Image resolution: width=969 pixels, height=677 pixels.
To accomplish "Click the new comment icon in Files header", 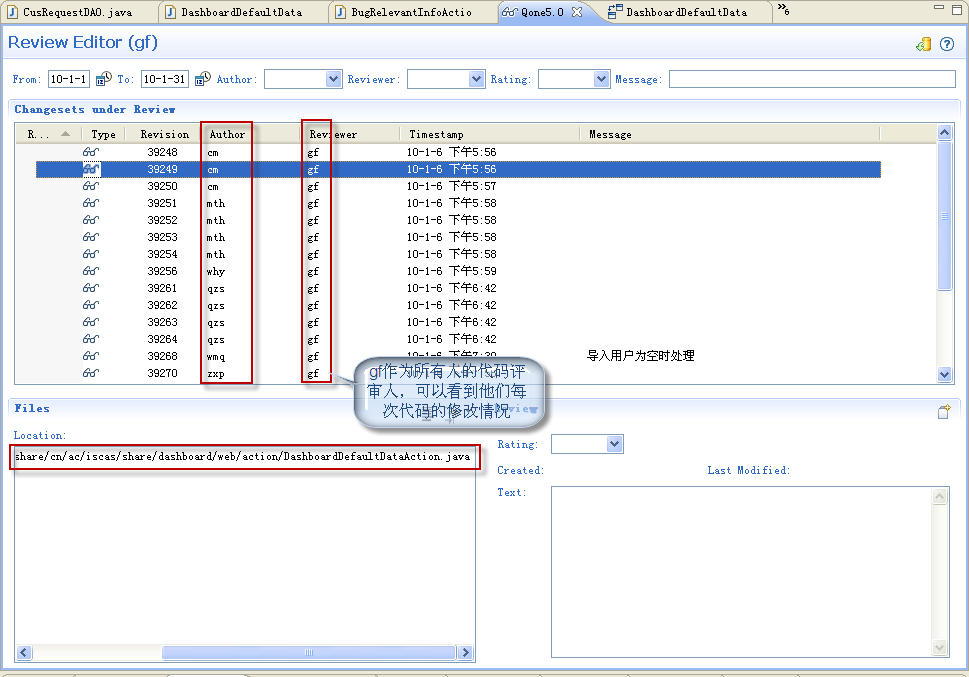I will tap(944, 412).
